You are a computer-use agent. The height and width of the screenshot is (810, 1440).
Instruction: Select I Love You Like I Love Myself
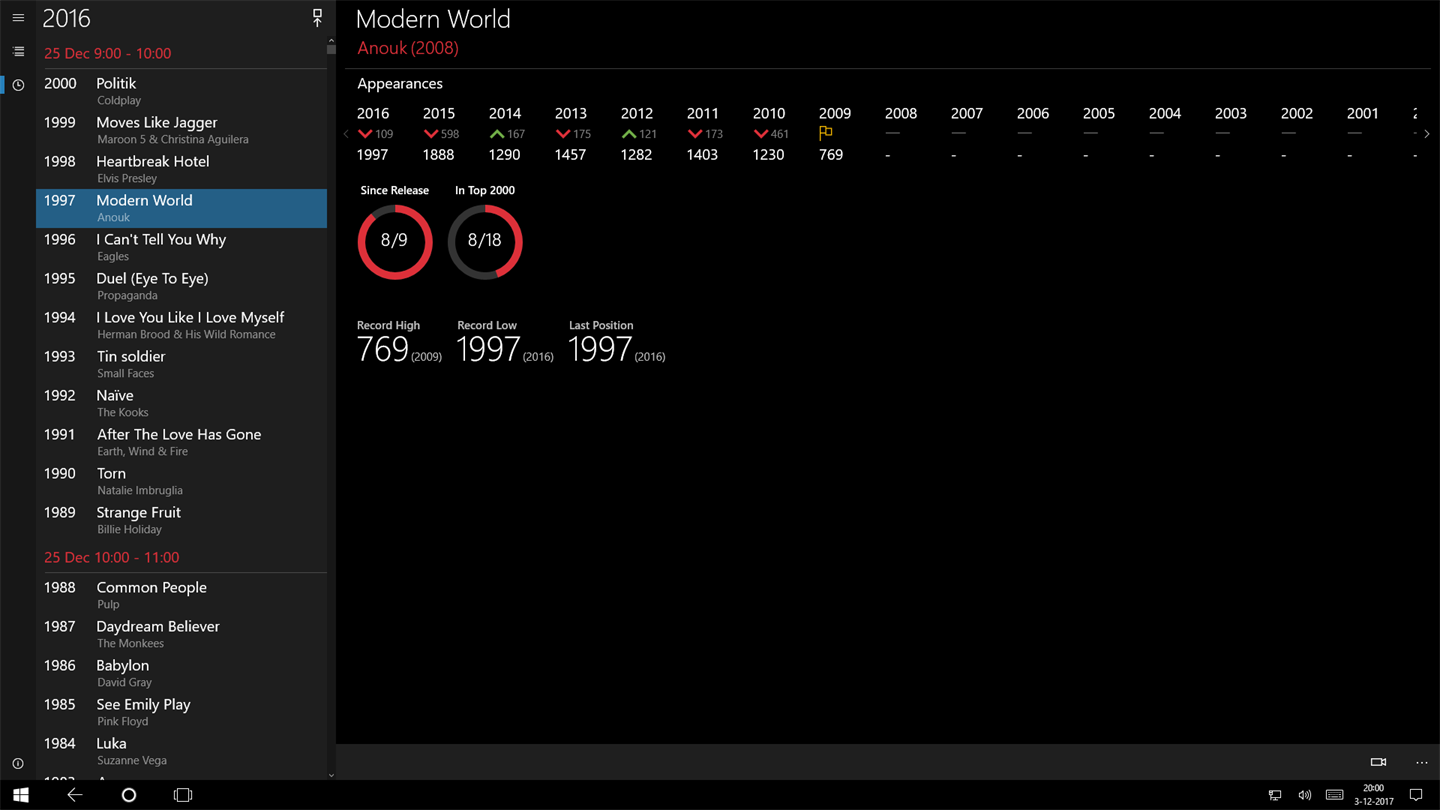181,325
